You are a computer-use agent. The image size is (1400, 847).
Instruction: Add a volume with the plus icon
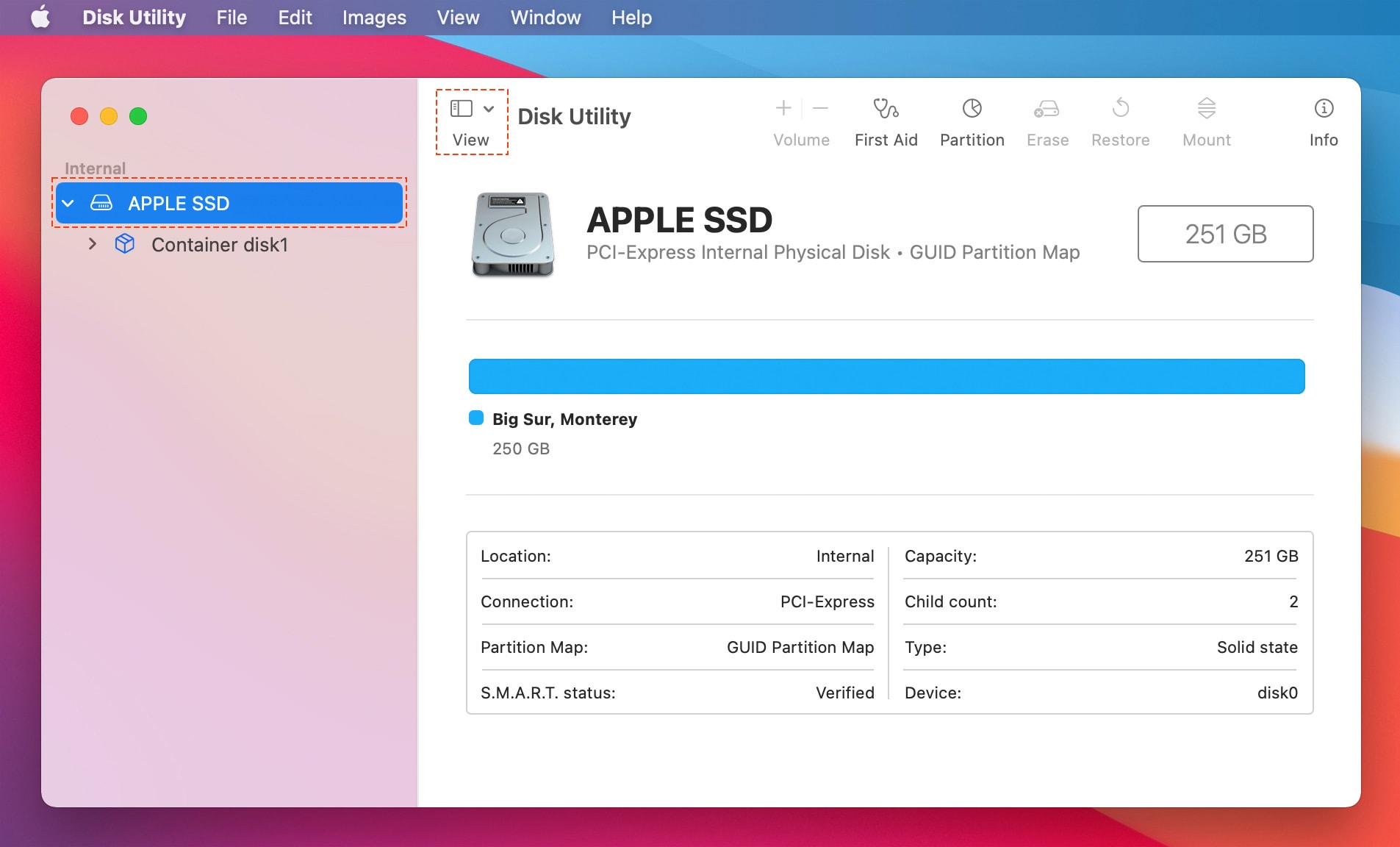pyautogui.click(x=783, y=109)
